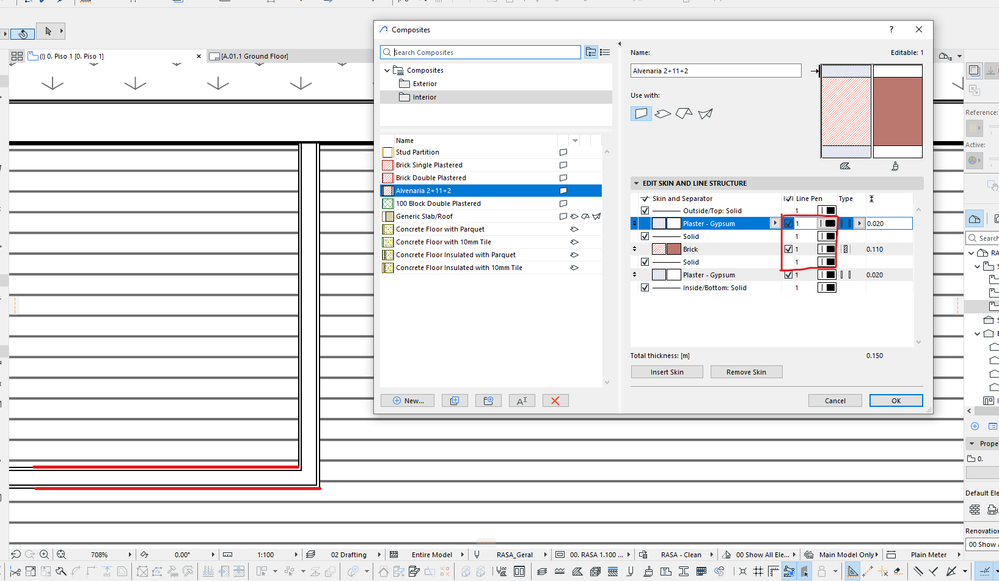Switch Composites list to flat list view
This screenshot has width=999, height=581.
(x=605, y=52)
